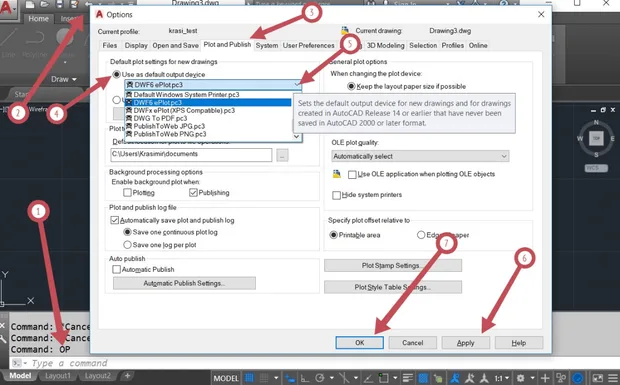This screenshot has width=620, height=385.
Task: Select the Polyline tool in the ribbon
Action: [35, 43]
